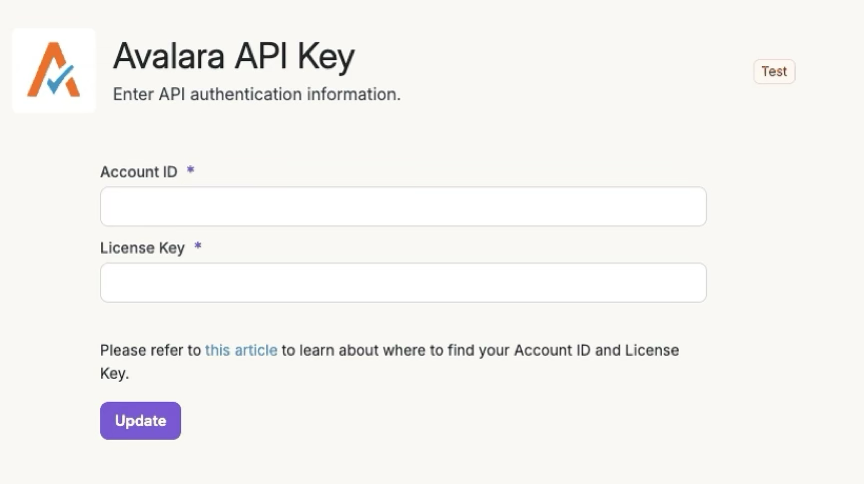Click the Account ID field label
This screenshot has height=484, width=864.
(139, 172)
